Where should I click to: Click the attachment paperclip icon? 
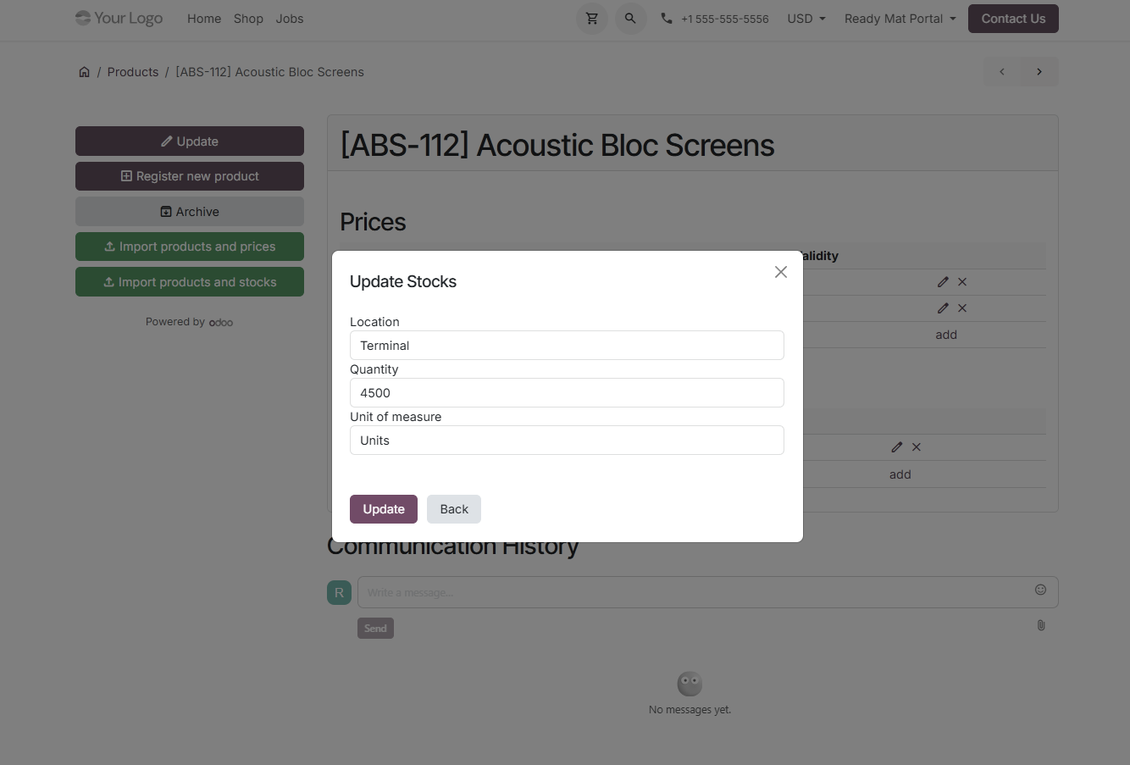tap(1041, 625)
